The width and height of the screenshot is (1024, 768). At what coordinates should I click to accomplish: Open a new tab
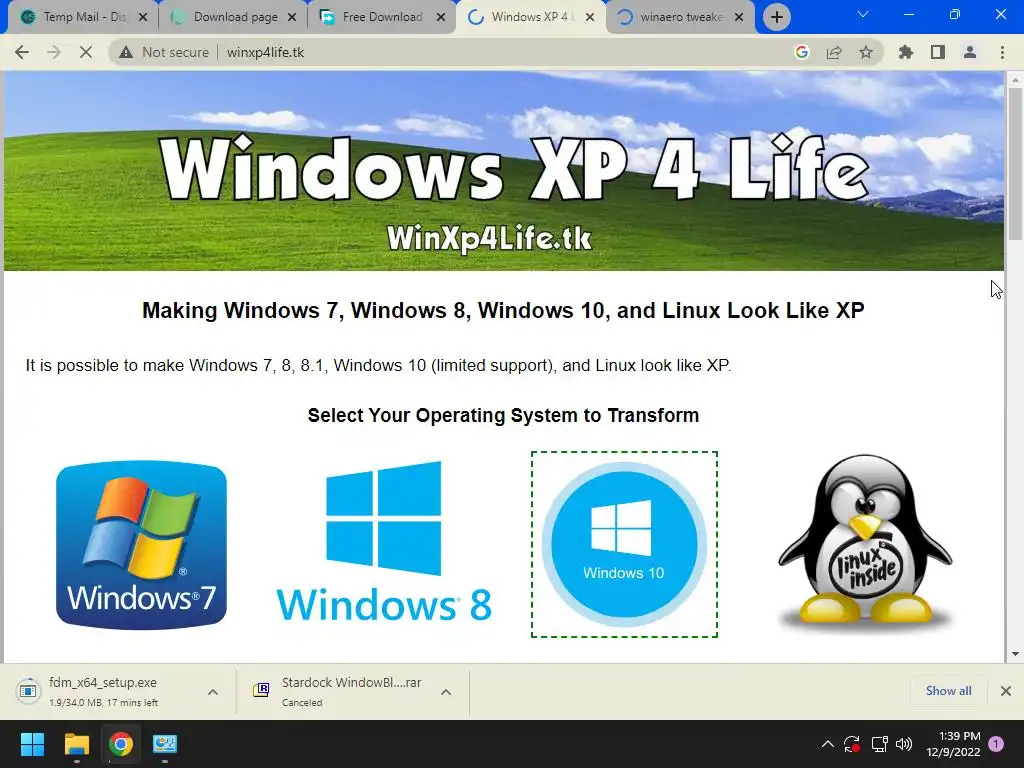[x=776, y=17]
